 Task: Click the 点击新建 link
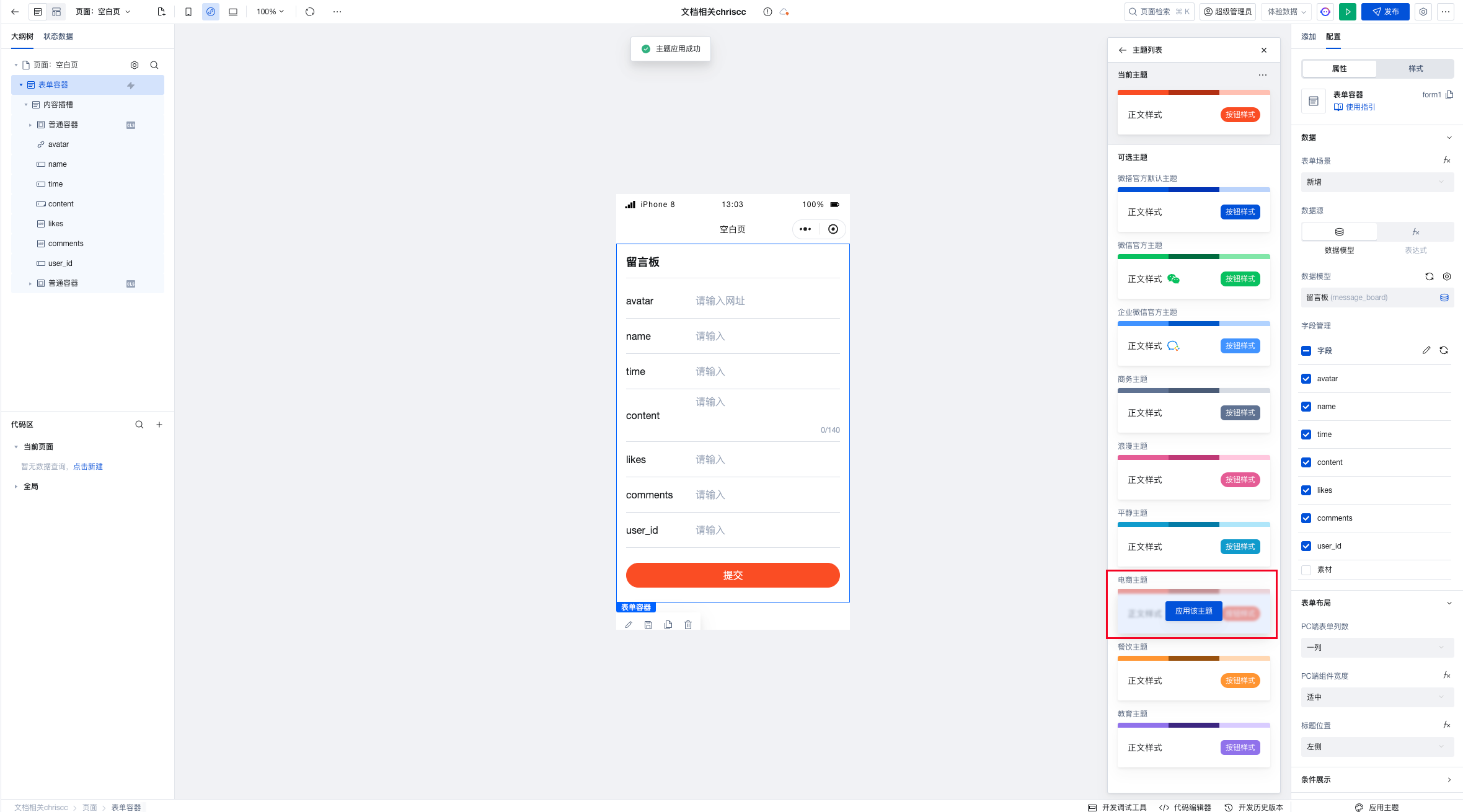88,467
